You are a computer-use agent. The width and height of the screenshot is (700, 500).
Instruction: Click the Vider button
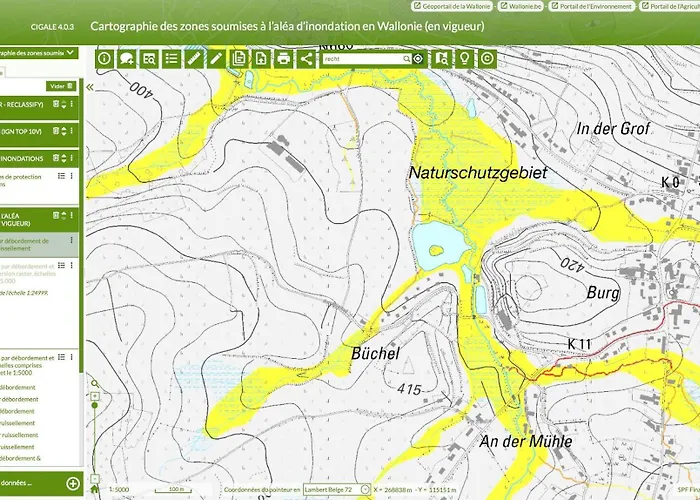click(x=57, y=86)
